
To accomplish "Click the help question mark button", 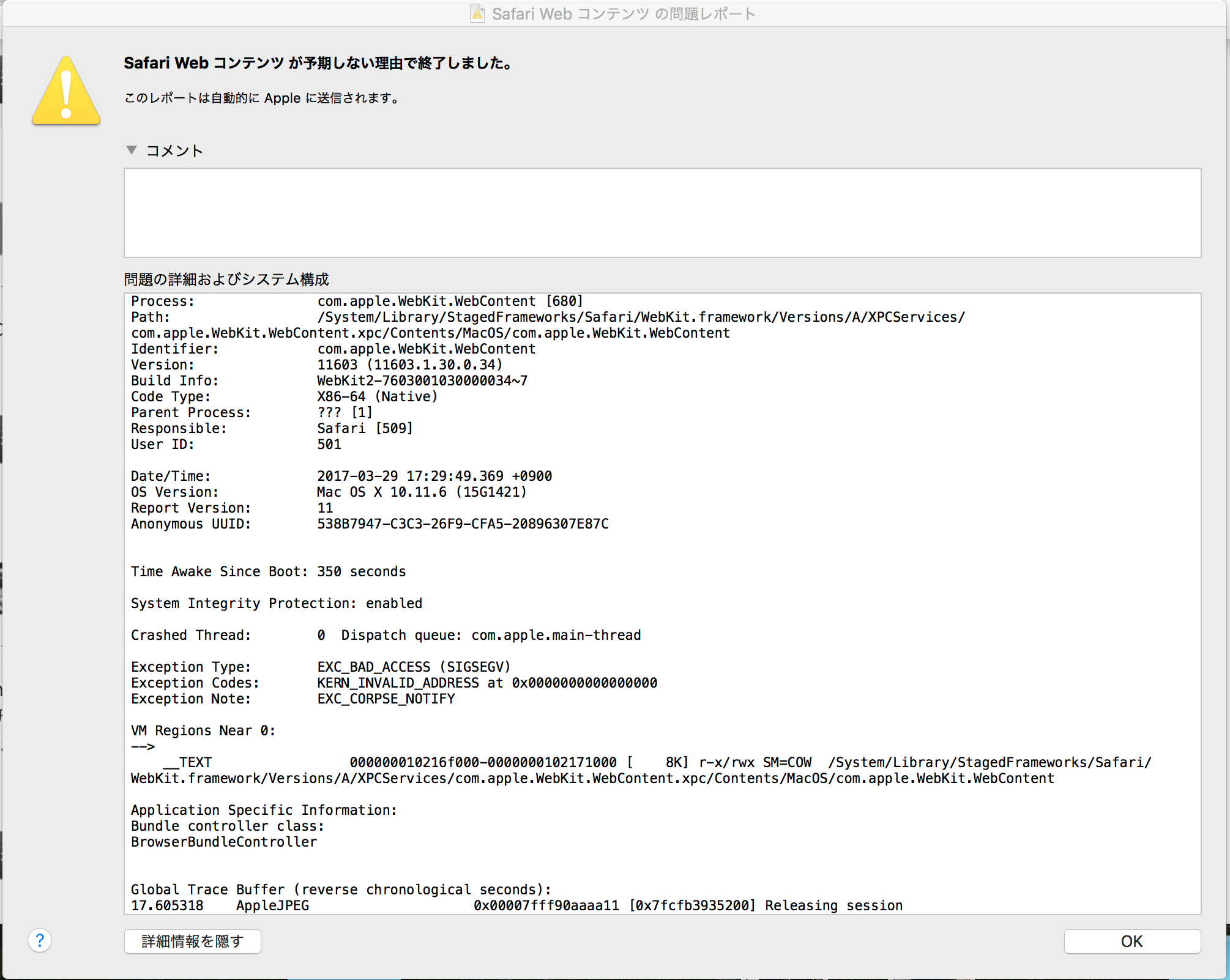I will point(40,940).
